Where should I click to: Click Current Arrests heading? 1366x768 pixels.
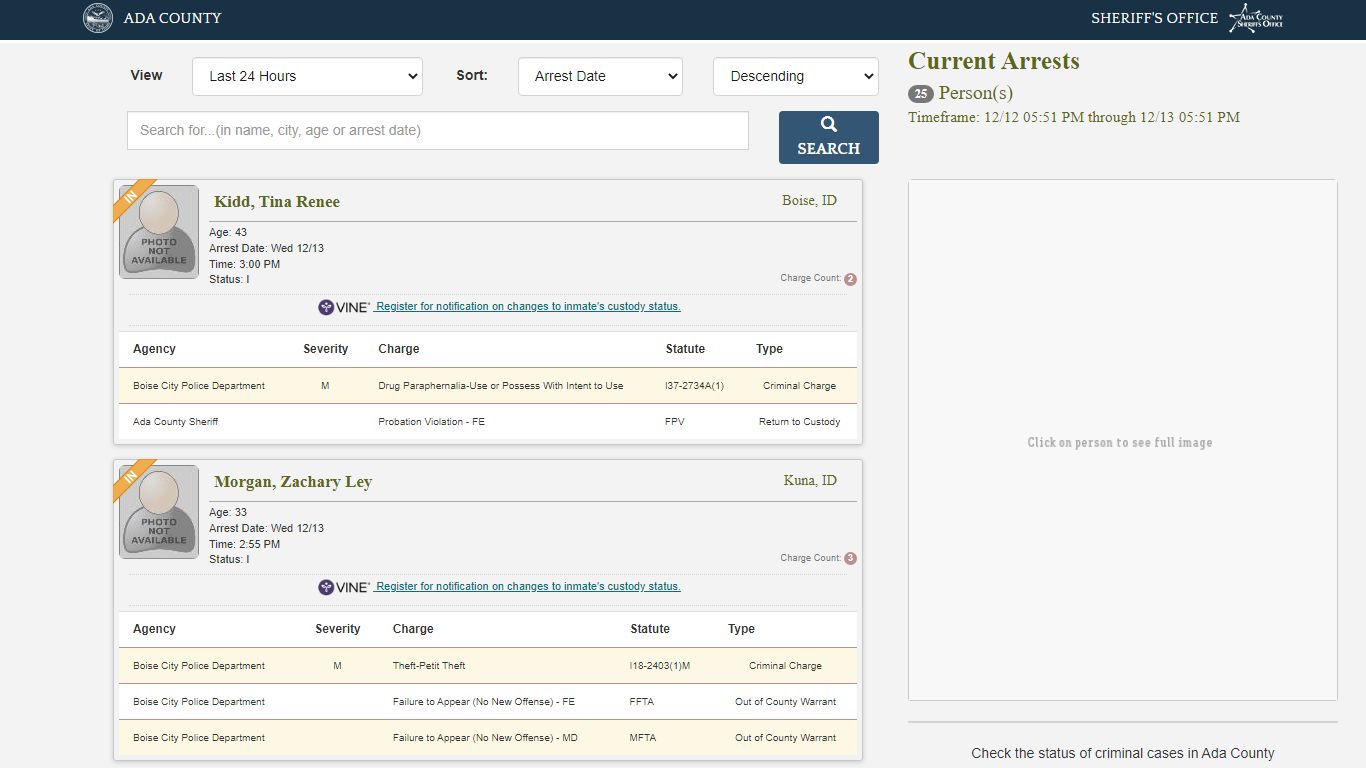point(994,61)
